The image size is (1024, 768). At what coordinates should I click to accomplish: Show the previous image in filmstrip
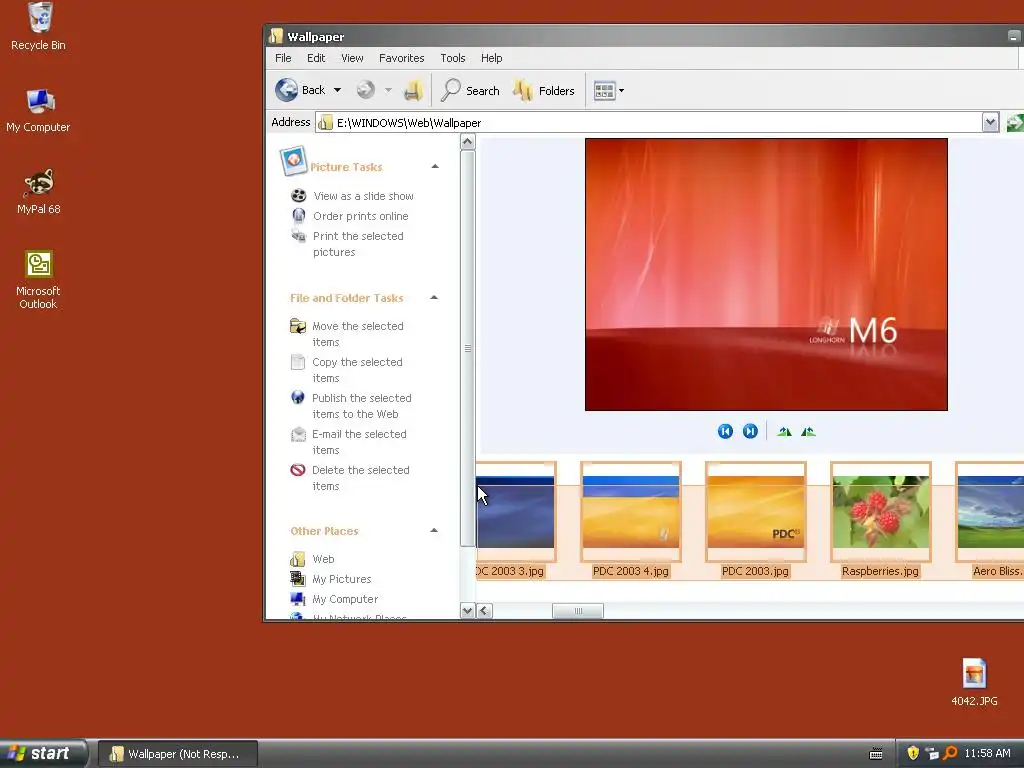[x=725, y=431]
